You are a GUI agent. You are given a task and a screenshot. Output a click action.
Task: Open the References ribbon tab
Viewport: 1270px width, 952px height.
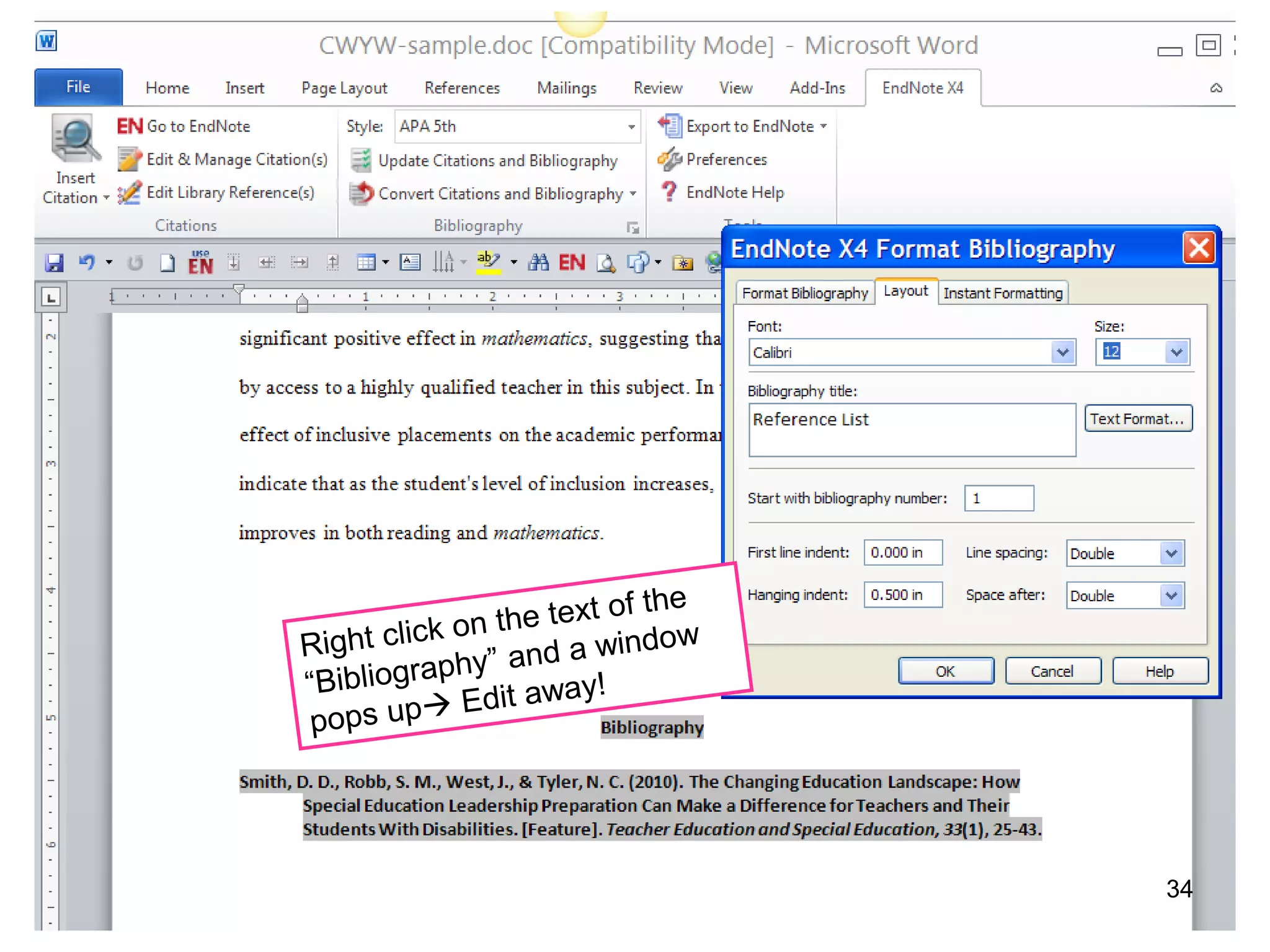(x=462, y=89)
